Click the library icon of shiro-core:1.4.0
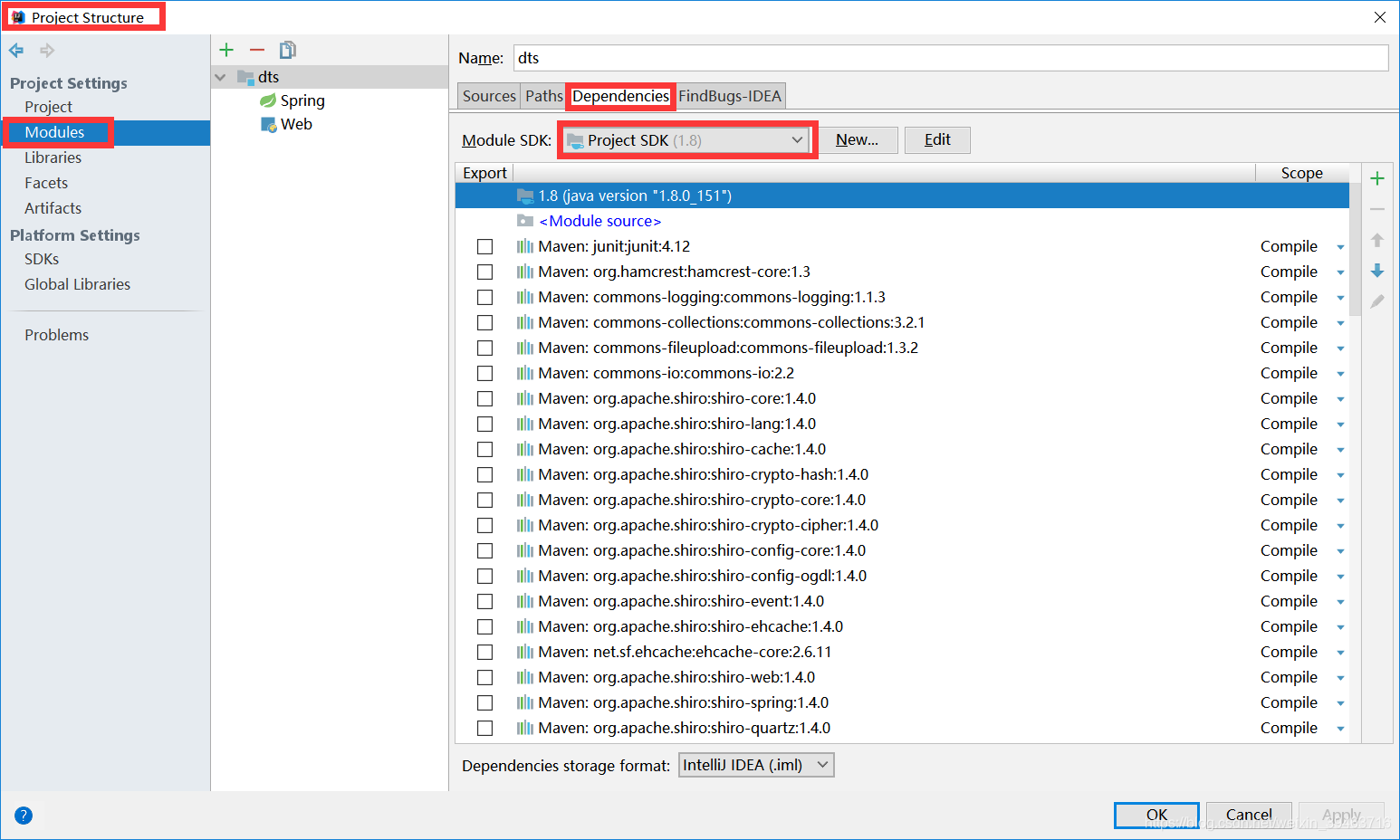This screenshot has height=840, width=1400. pos(525,398)
